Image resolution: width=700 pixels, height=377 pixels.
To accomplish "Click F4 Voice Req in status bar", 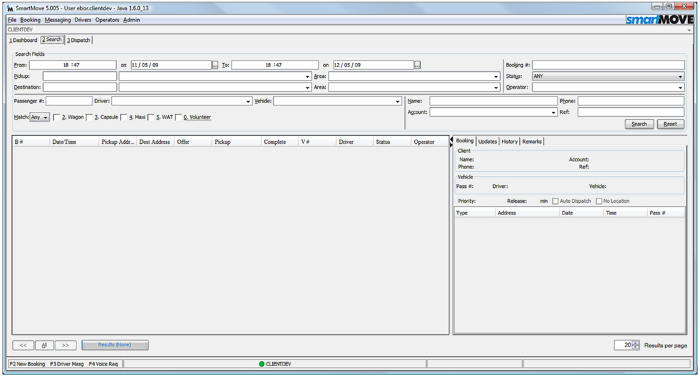I will pos(103,364).
